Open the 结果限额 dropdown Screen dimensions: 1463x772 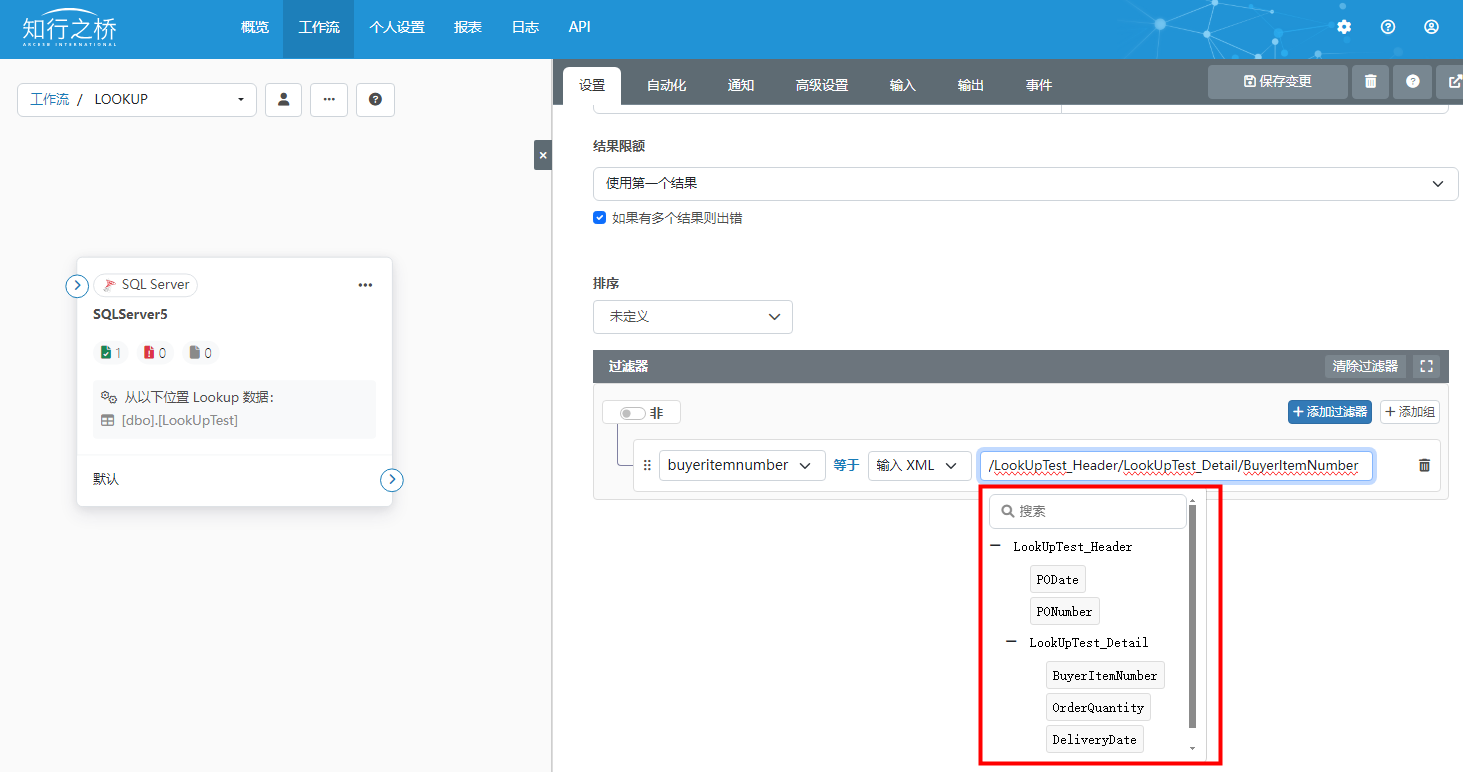[x=1025, y=184]
